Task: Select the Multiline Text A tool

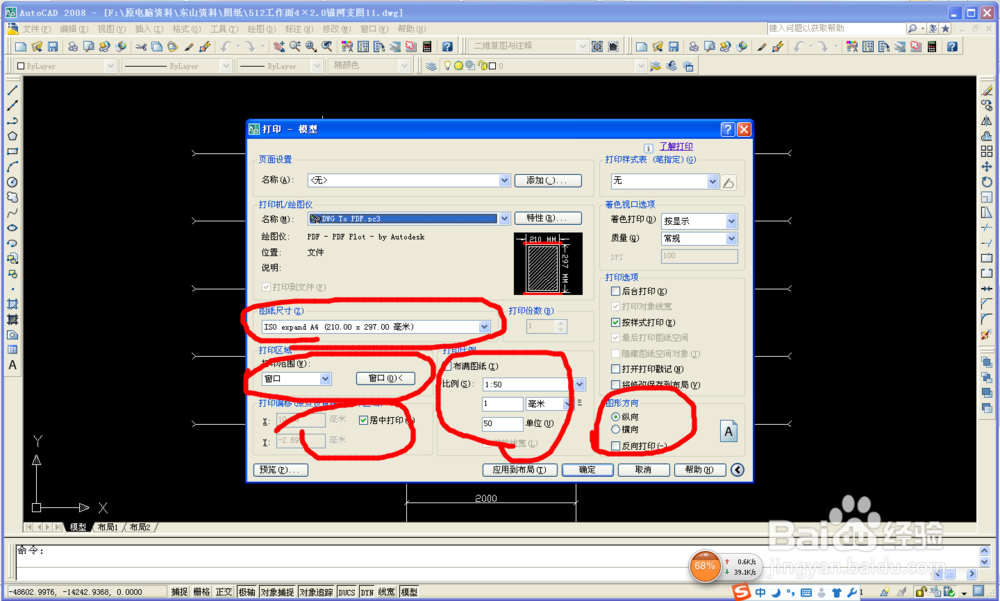Action: pos(12,365)
